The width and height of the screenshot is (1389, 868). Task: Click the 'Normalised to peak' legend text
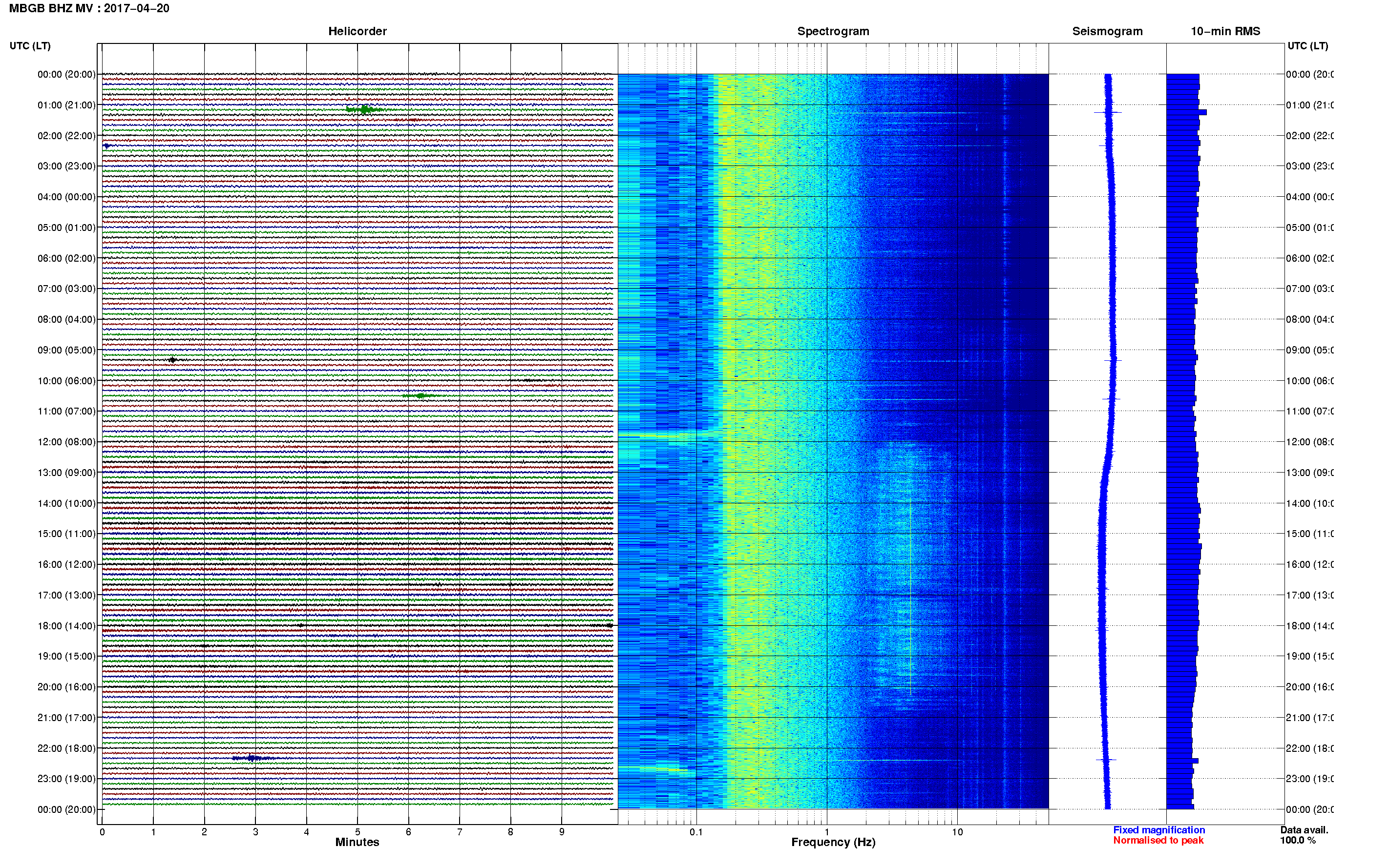pyautogui.click(x=1158, y=841)
